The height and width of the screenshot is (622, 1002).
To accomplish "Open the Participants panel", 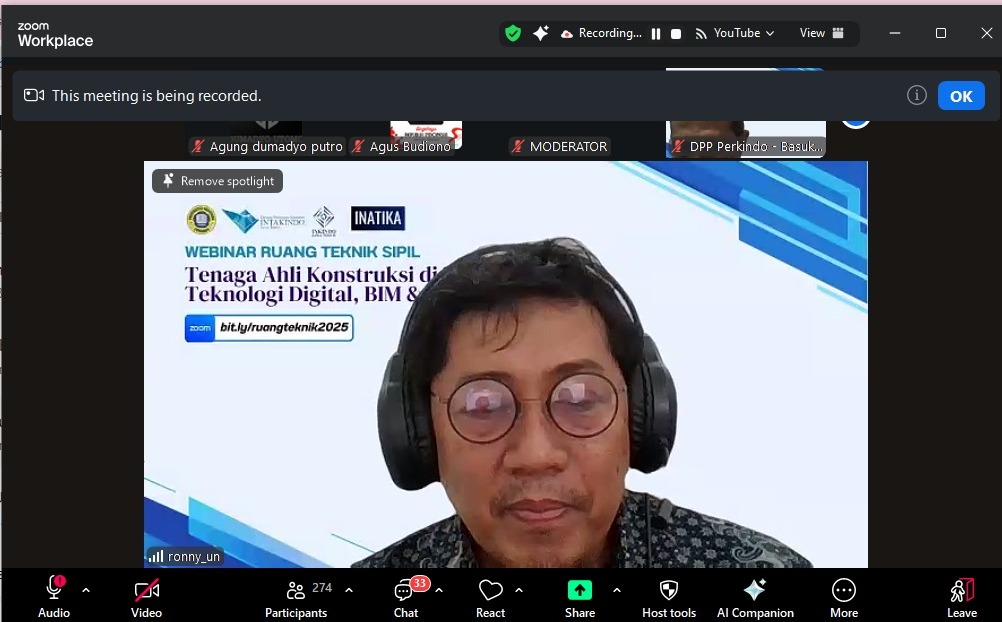I will pos(296,595).
